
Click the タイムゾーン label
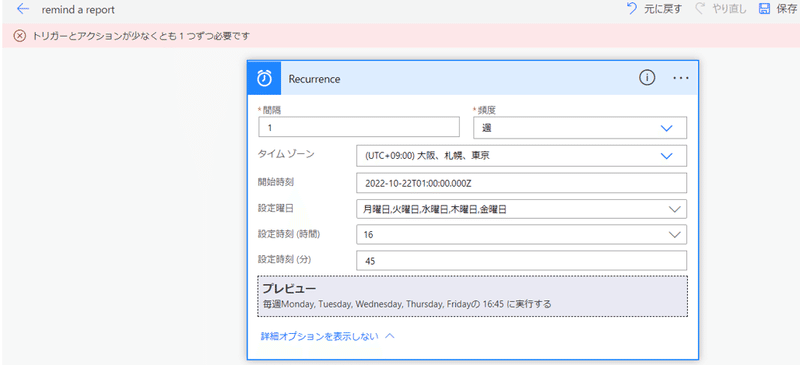coord(286,155)
